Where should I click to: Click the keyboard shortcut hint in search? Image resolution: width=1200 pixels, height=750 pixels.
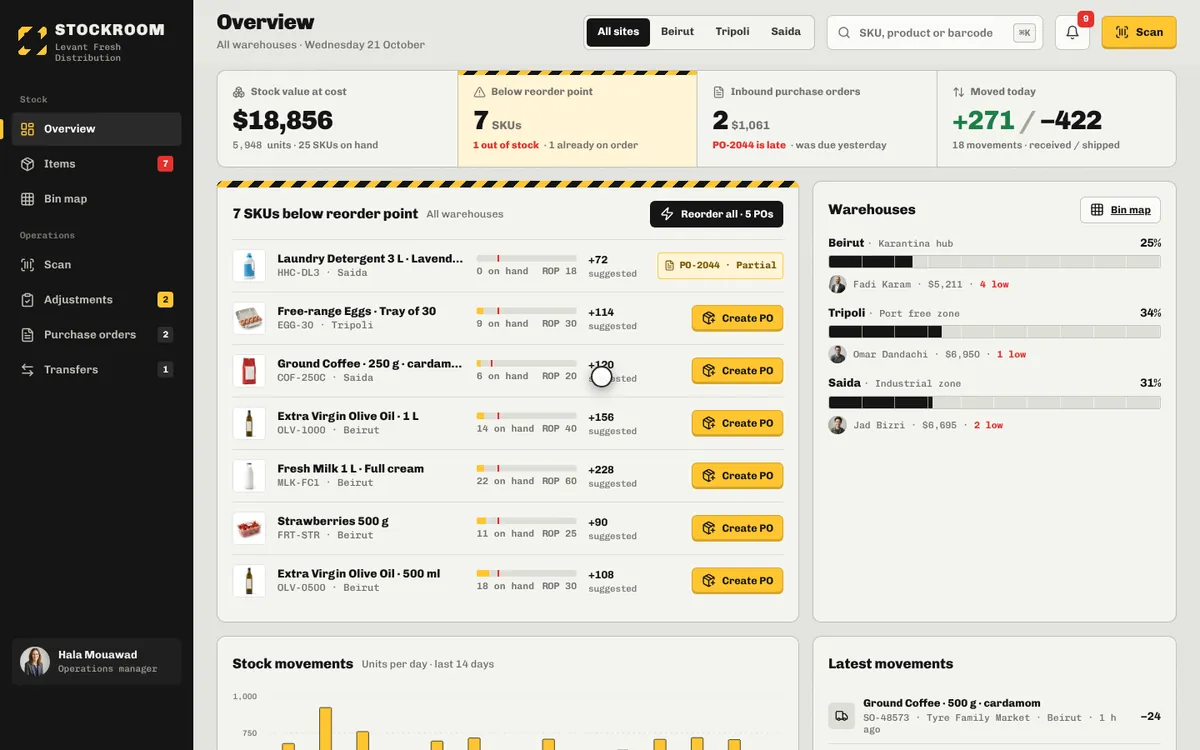1024,33
